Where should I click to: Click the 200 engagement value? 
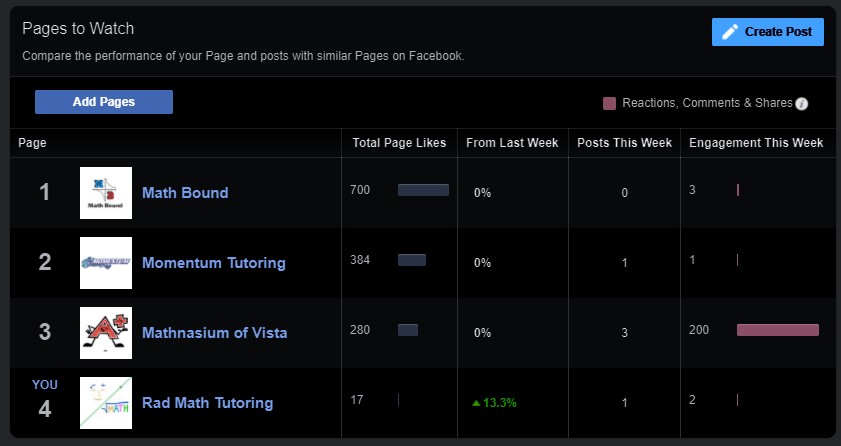[x=699, y=330]
